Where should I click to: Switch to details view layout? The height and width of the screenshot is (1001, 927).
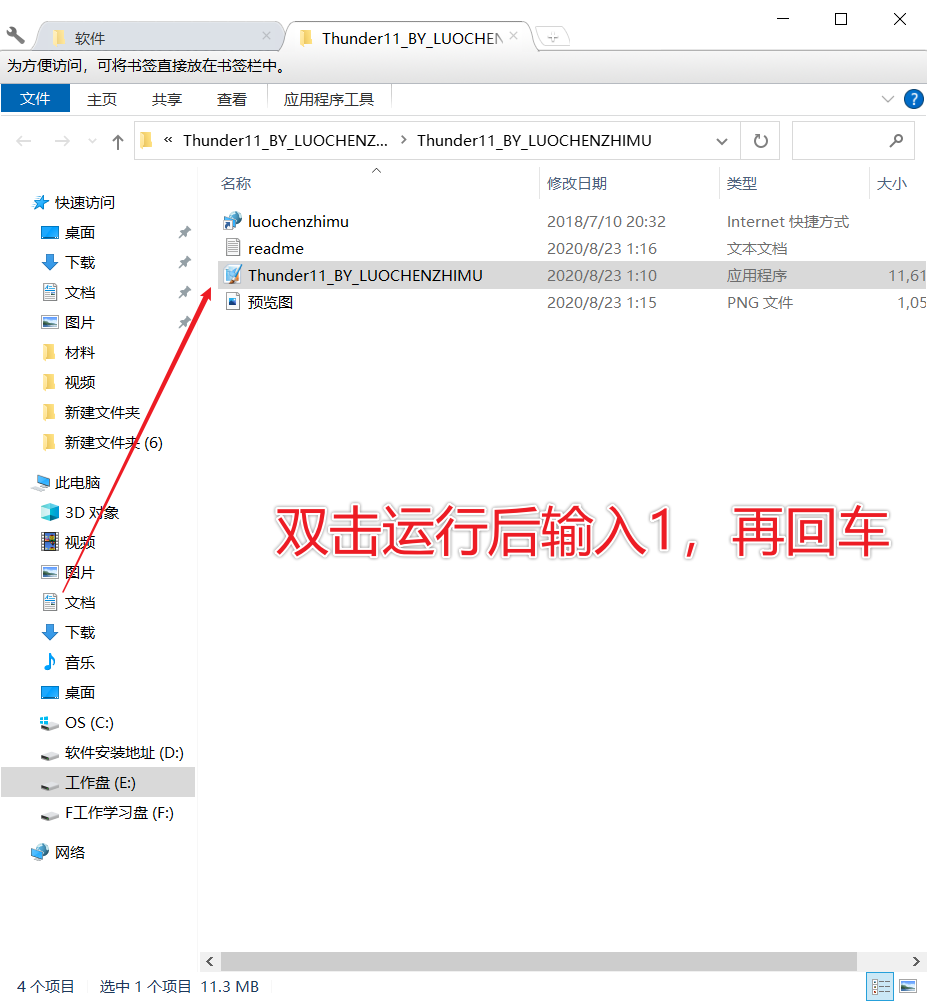pyautogui.click(x=881, y=986)
